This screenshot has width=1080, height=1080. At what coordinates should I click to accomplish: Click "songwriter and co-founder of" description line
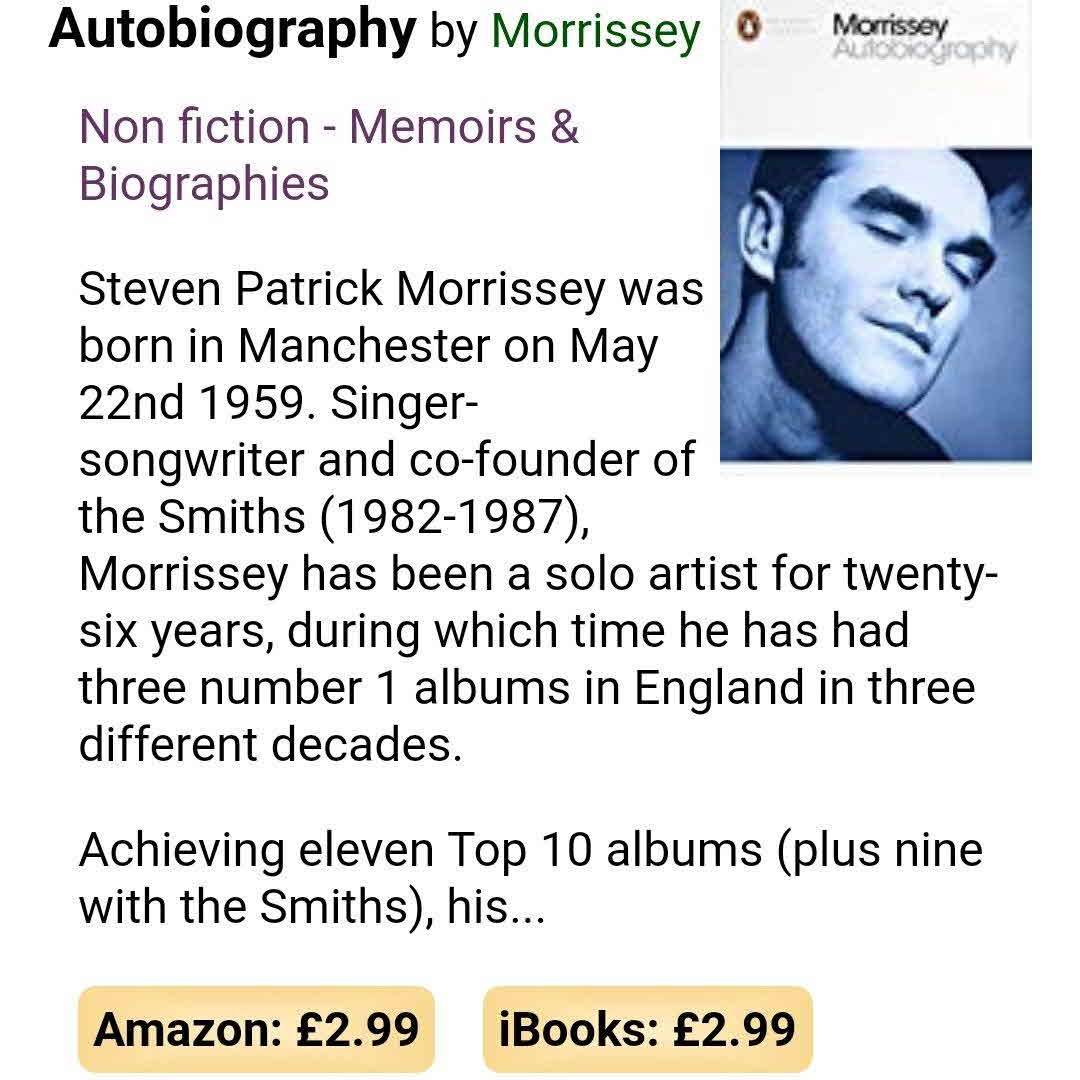(x=385, y=460)
